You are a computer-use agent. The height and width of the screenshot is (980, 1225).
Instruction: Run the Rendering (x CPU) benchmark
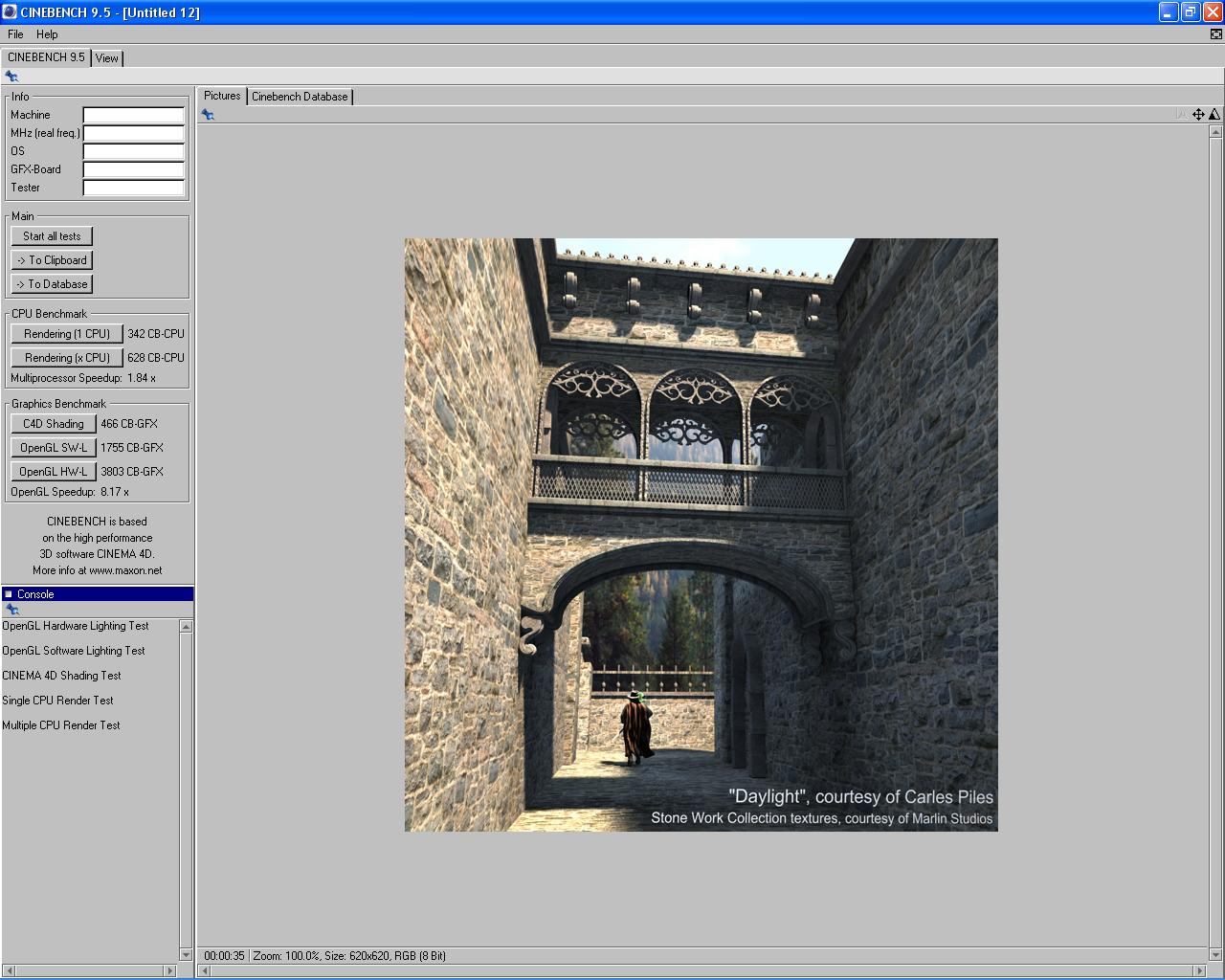click(x=67, y=358)
